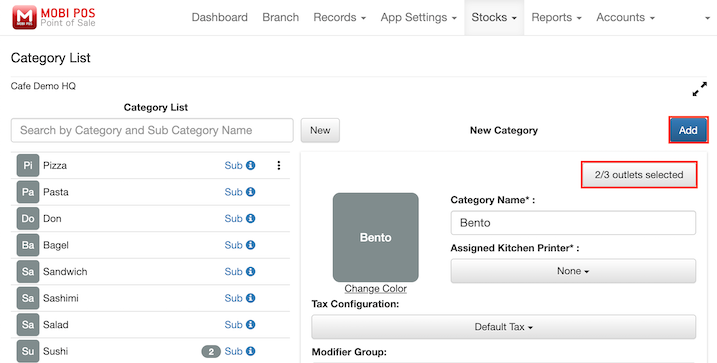Go to the Branch page

280,17
